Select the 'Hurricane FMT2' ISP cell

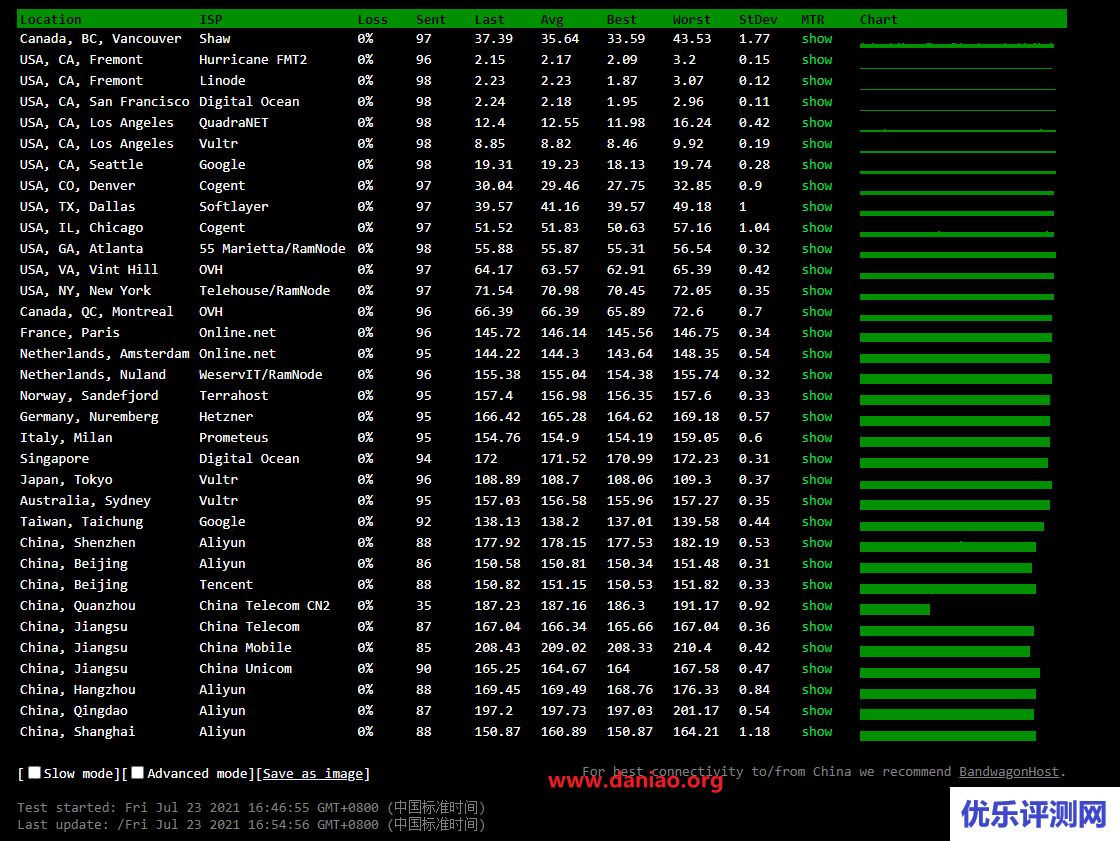point(253,59)
